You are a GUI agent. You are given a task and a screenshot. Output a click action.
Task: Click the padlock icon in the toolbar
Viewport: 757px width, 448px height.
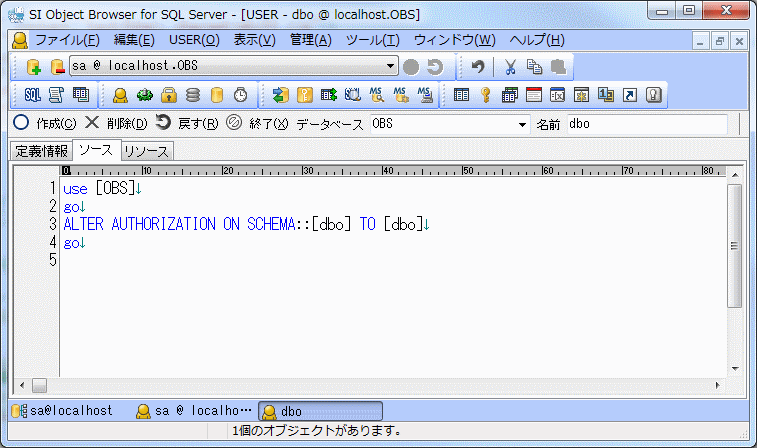pos(169,95)
